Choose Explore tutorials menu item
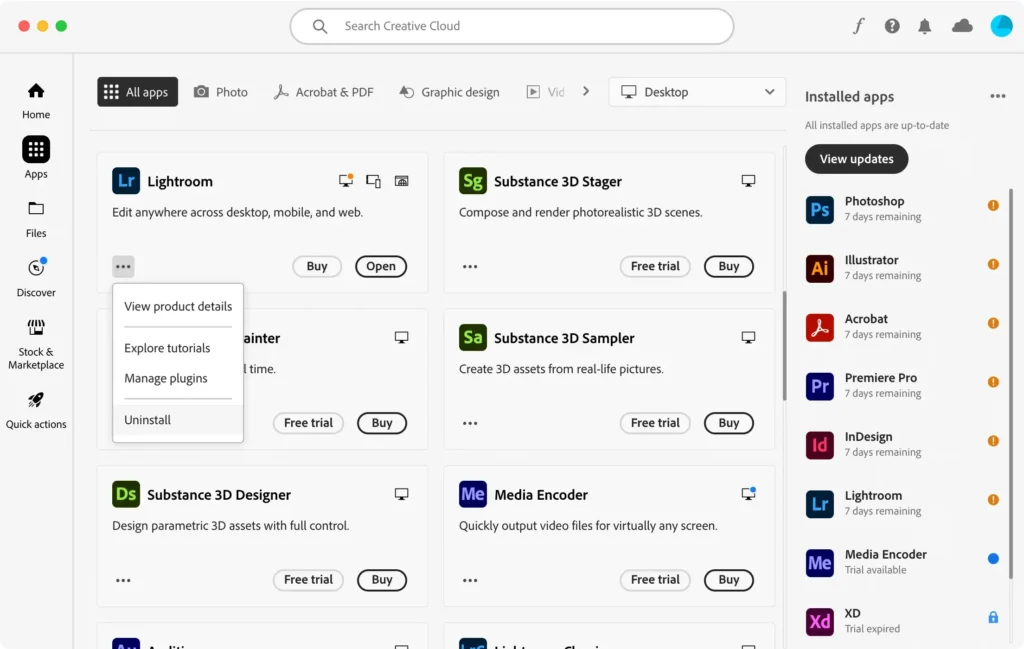 178,348
